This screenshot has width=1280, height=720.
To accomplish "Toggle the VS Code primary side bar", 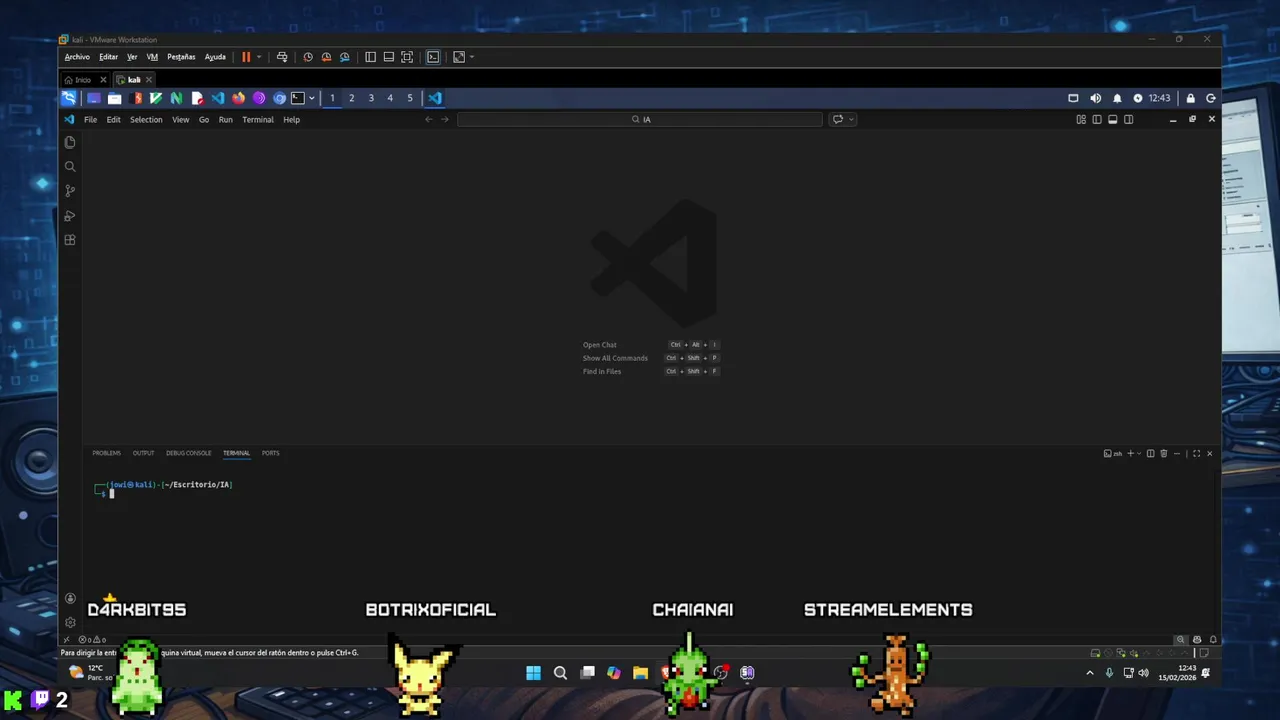I will (1097, 119).
